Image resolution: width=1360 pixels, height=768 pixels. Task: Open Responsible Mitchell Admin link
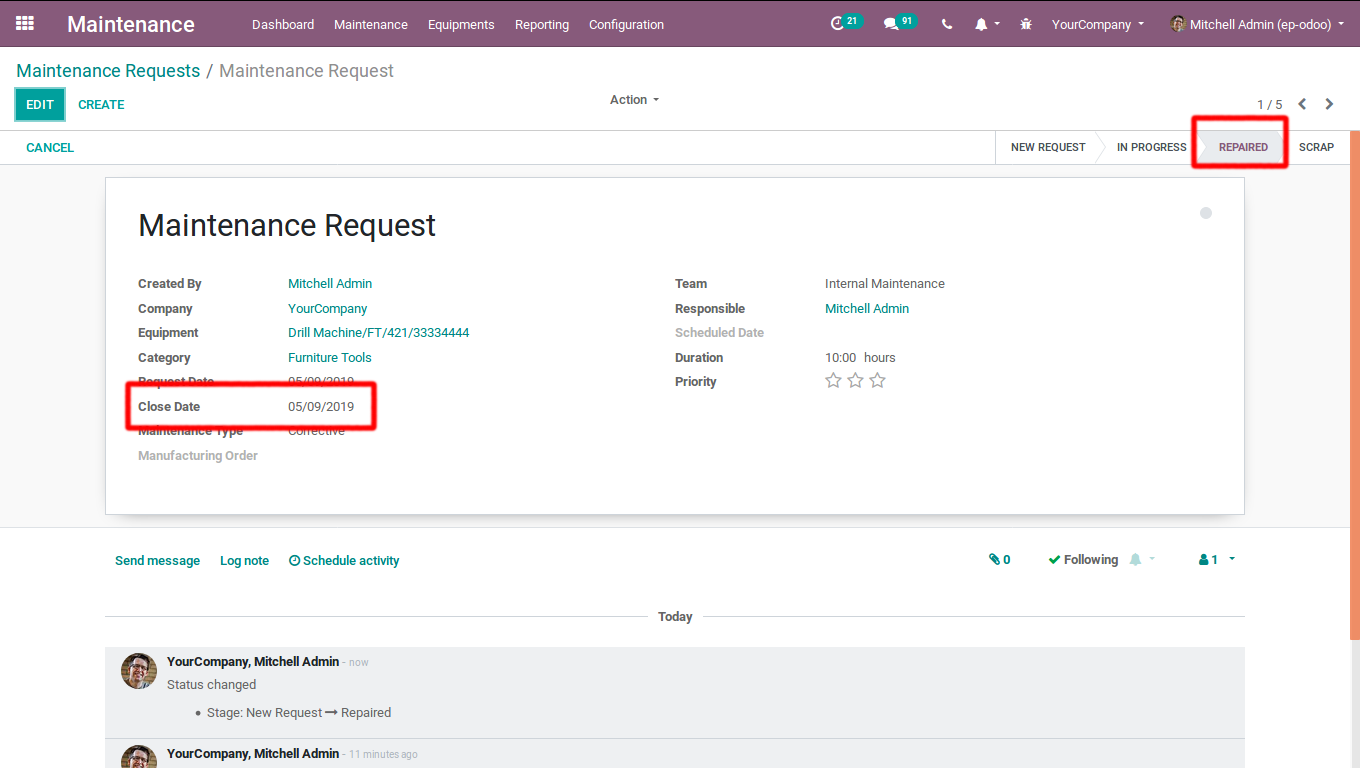[867, 309]
